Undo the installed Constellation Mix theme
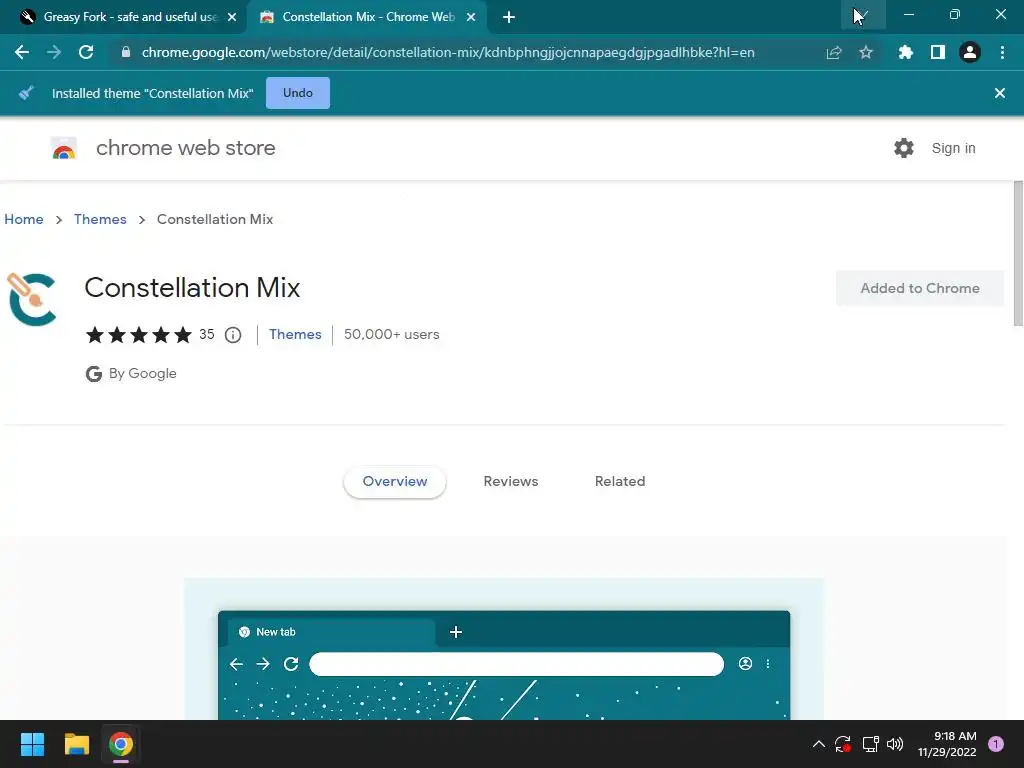1024x768 pixels. 298,93
